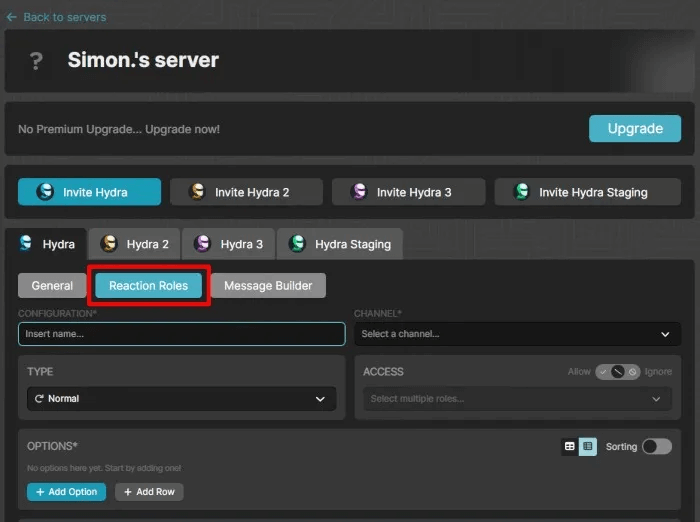The height and width of the screenshot is (522, 700).
Task: Open the Message Builder tab
Action: tap(268, 285)
